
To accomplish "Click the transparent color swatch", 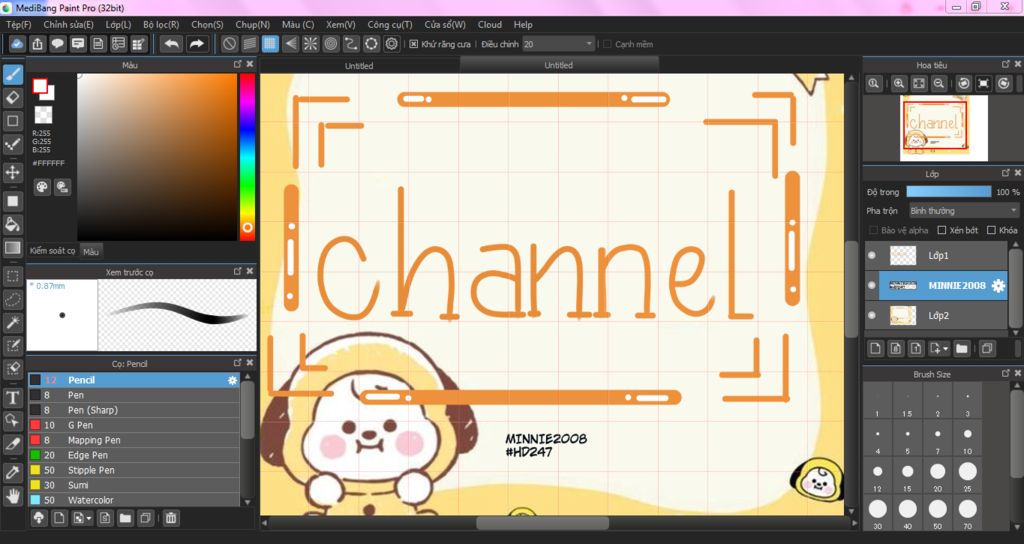I will point(43,115).
